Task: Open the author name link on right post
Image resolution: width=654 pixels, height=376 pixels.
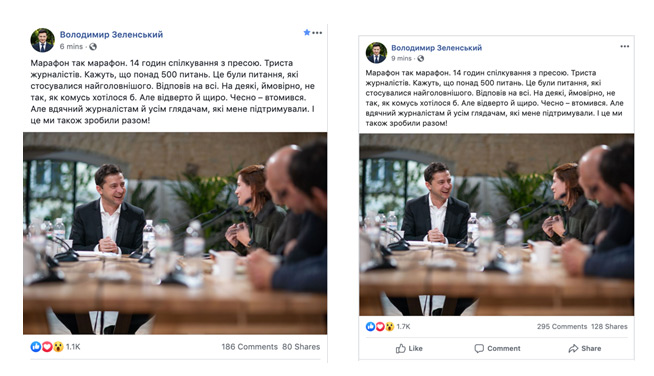Action: pos(436,48)
